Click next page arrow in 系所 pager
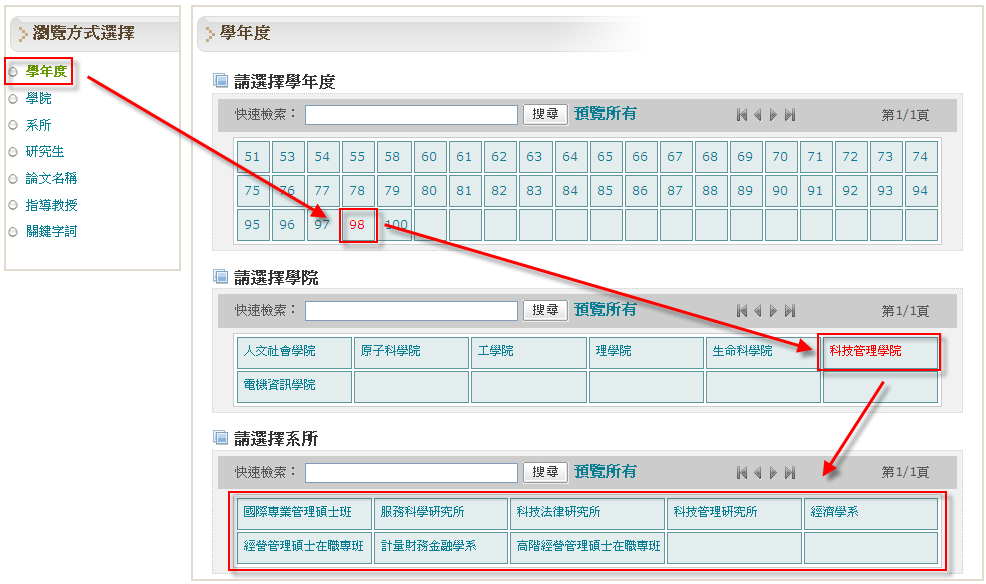This screenshot has width=986, height=584. click(773, 472)
